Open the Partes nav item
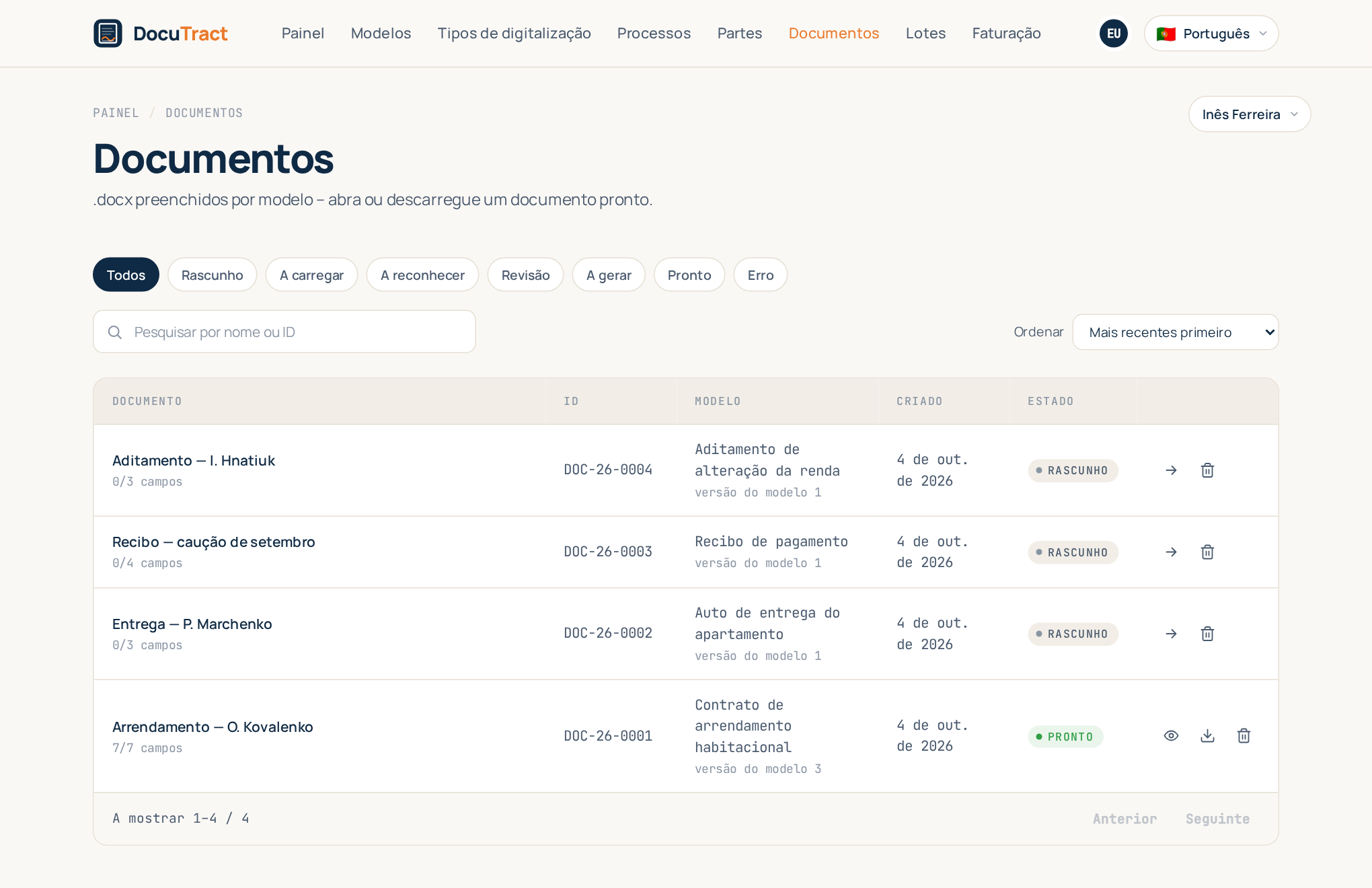 [x=739, y=33]
